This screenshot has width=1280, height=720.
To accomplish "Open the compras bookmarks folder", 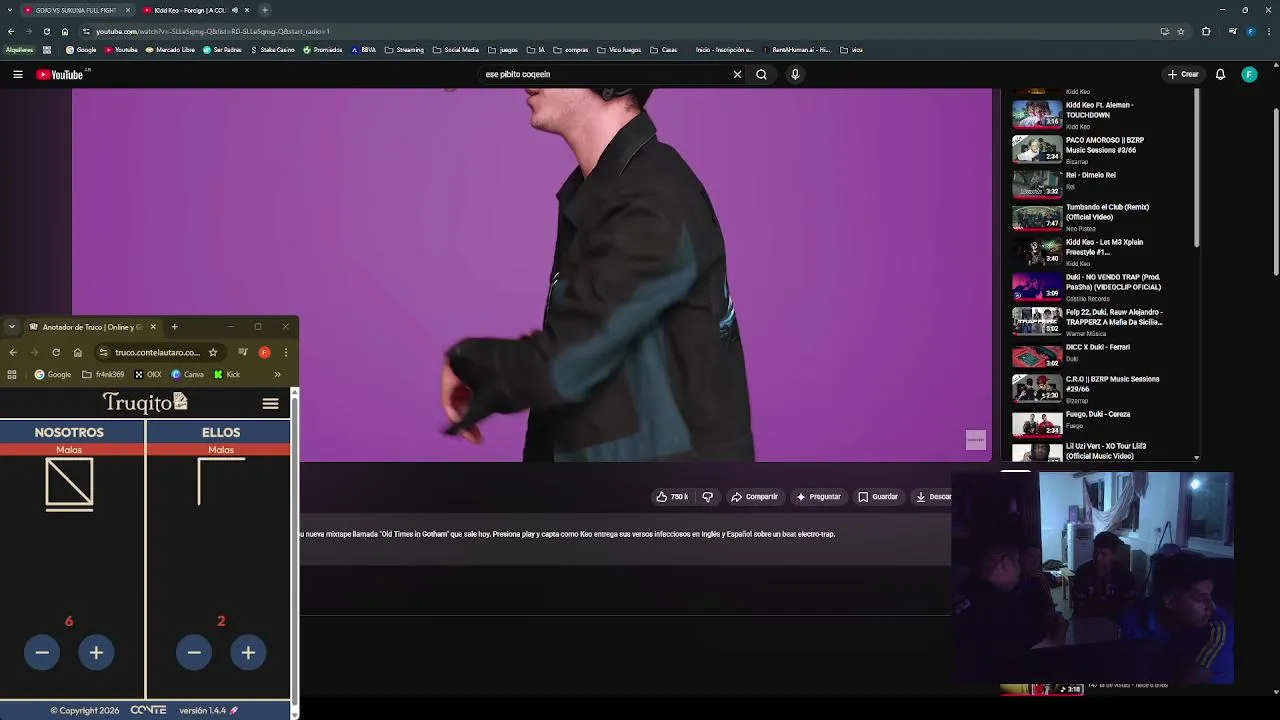I will [x=571, y=50].
